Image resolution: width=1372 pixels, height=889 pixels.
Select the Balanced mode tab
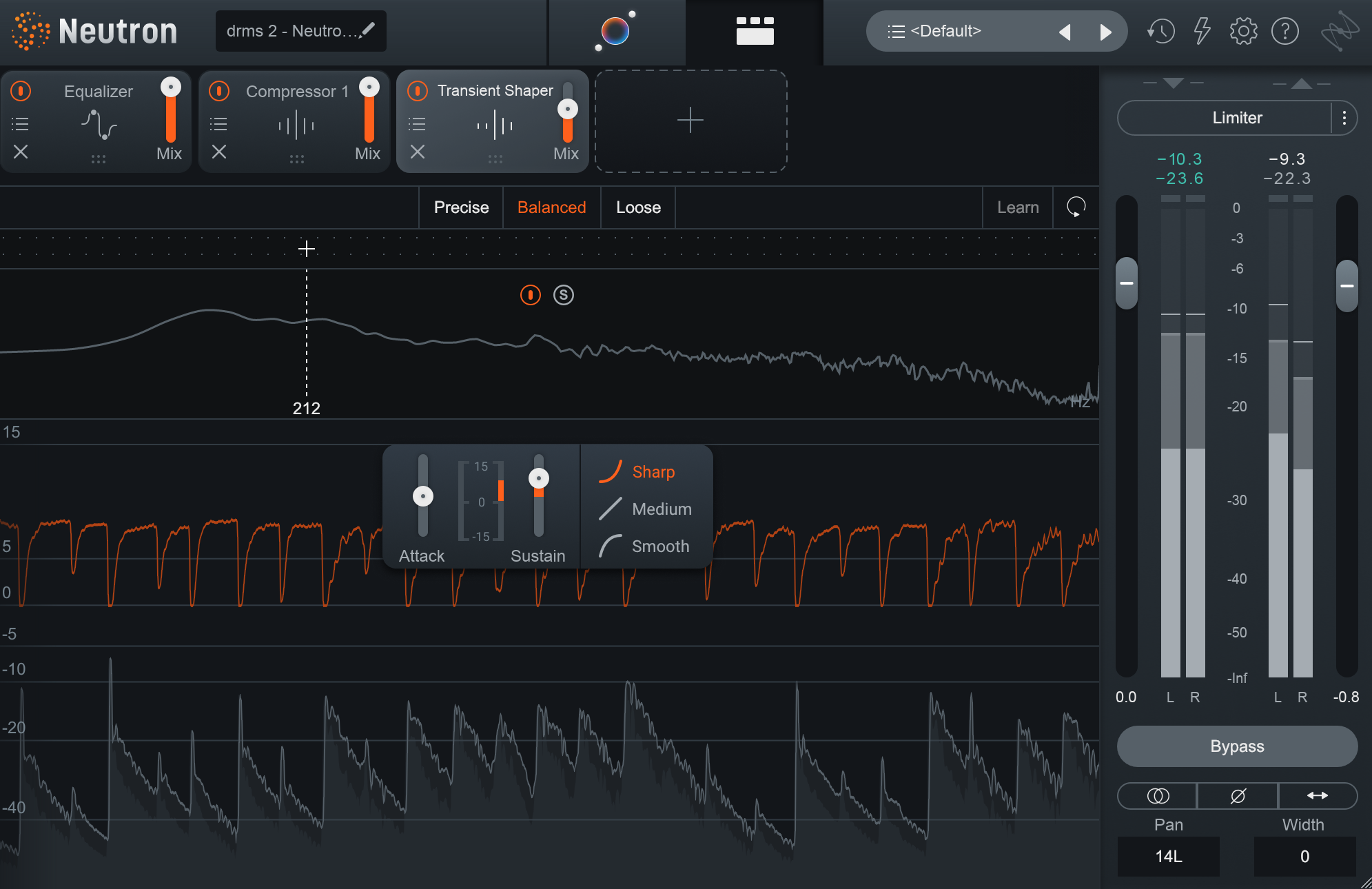tap(551, 207)
